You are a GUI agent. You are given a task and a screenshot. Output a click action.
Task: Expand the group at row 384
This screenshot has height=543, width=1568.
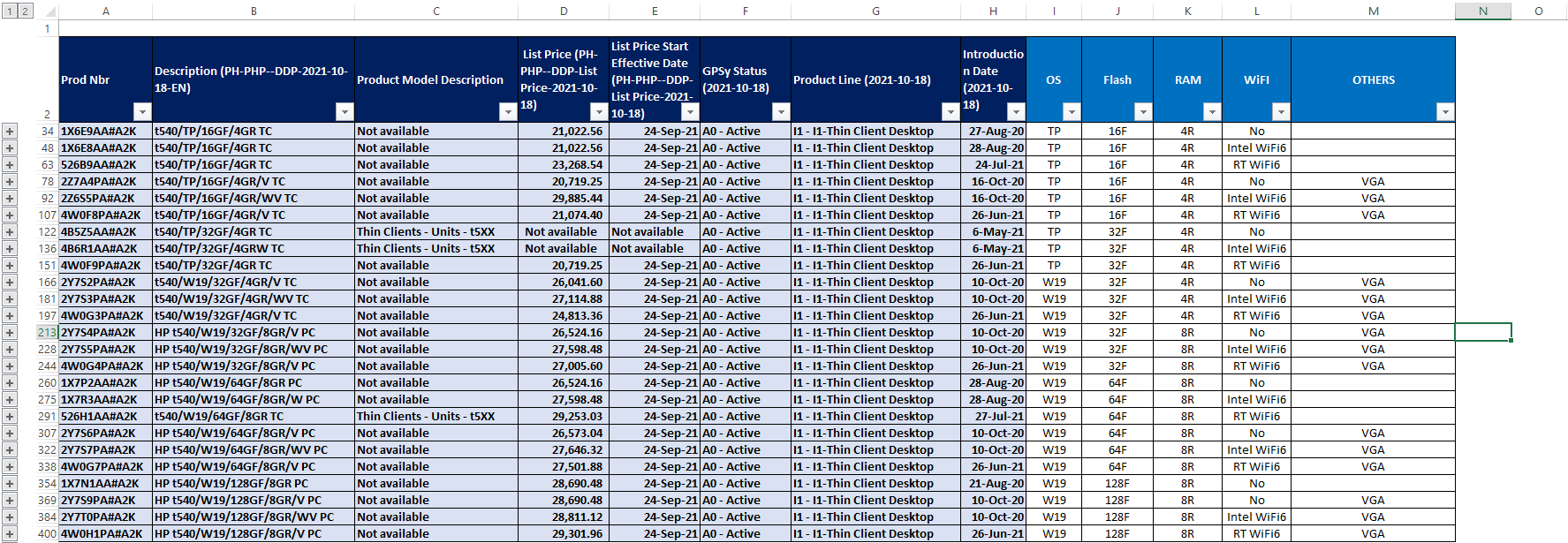point(10,517)
